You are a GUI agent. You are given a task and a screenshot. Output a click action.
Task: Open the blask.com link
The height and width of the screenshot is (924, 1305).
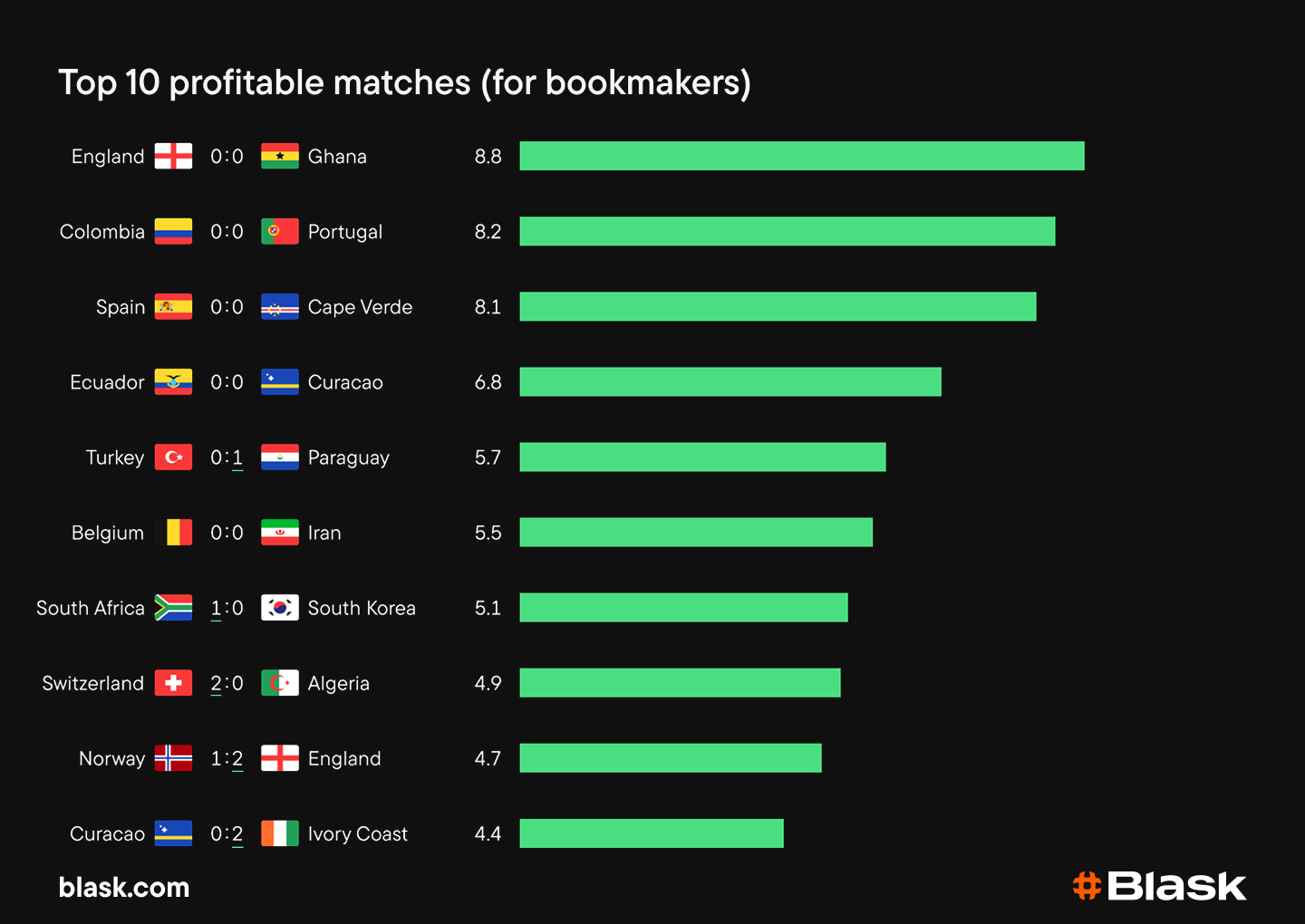(124, 887)
